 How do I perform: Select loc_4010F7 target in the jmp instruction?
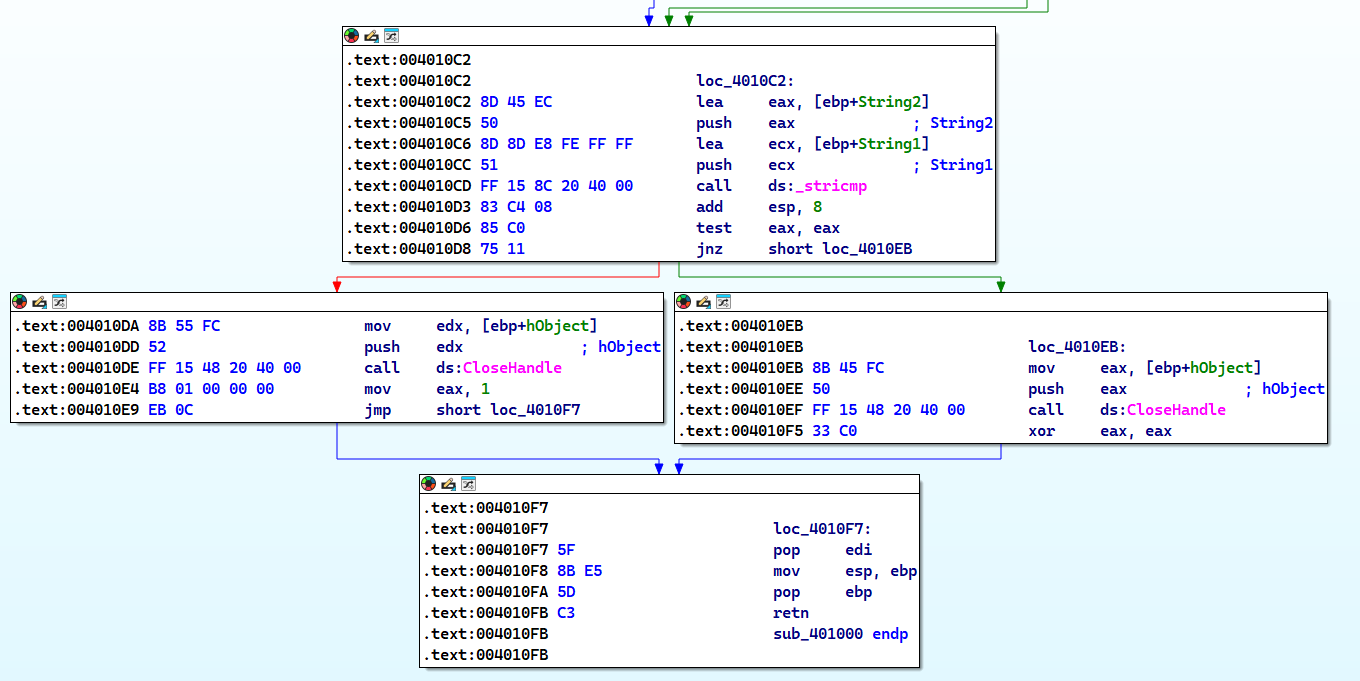pyautogui.click(x=538, y=410)
